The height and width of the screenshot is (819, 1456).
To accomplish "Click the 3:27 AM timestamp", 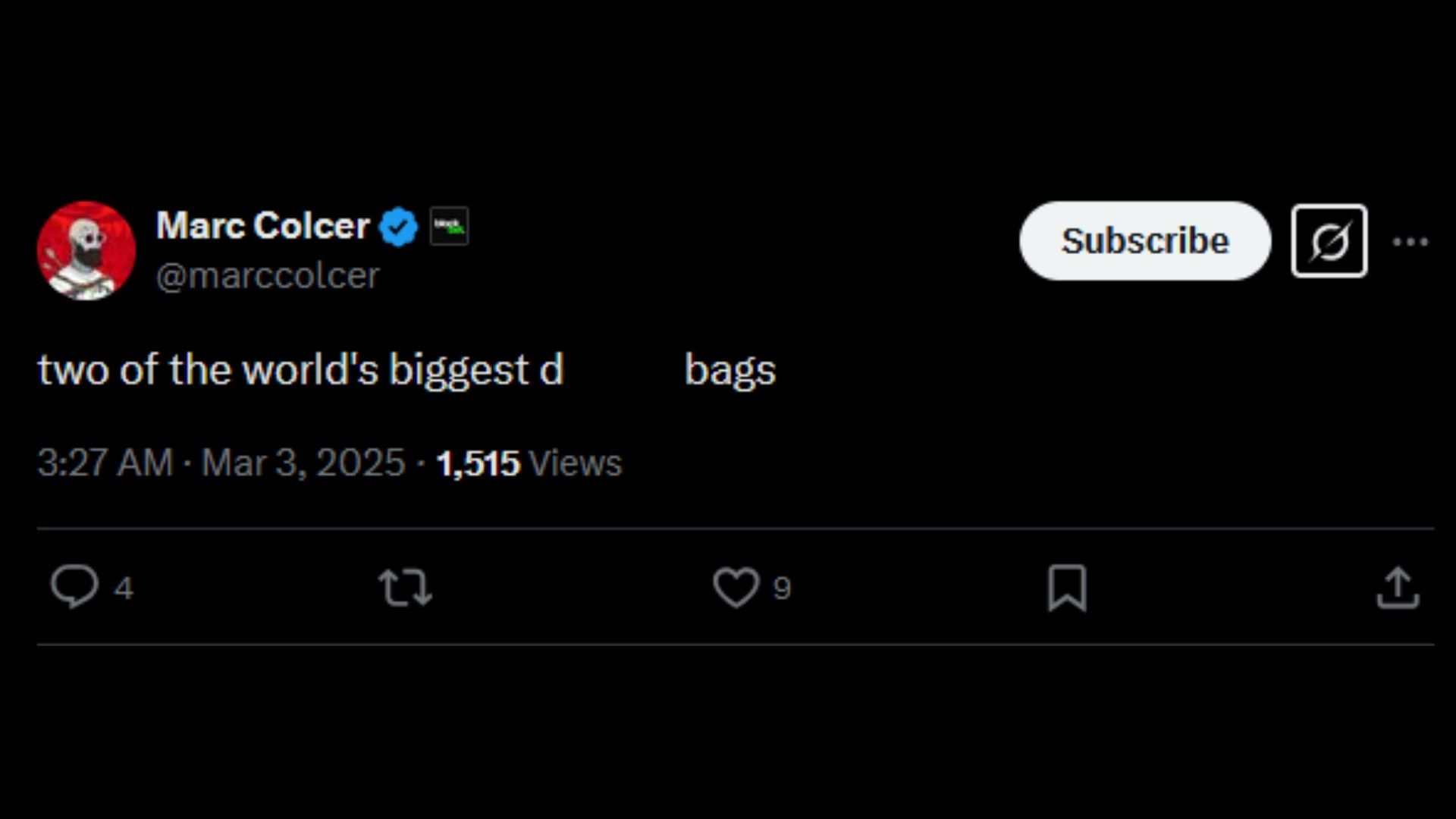I will [105, 463].
